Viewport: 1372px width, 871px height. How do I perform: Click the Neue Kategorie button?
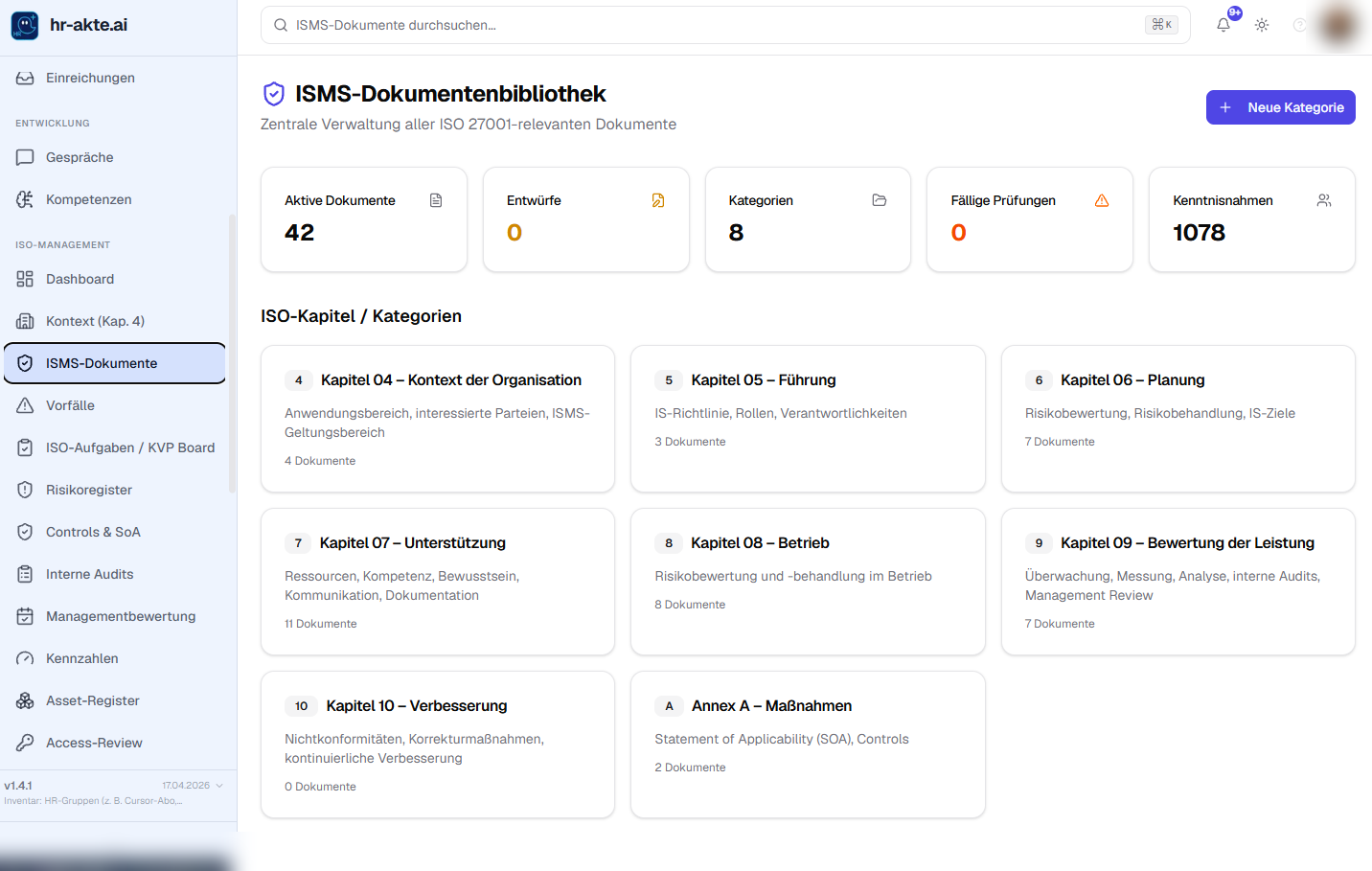point(1280,107)
